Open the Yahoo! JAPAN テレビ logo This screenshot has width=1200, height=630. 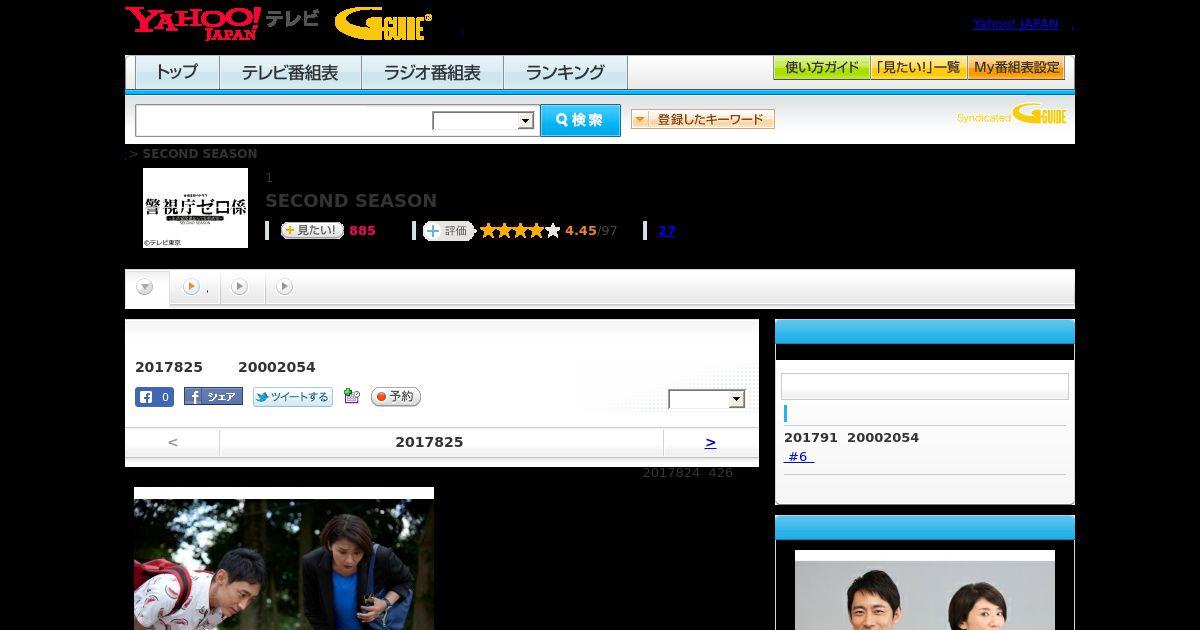click(222, 23)
